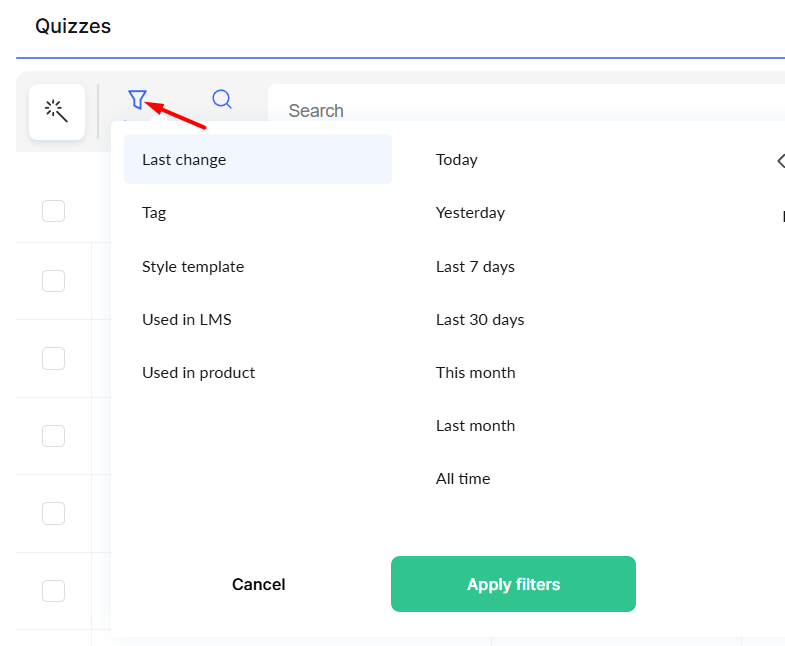The height and width of the screenshot is (646, 785).
Task: Pick the All time range option
Action: pyautogui.click(x=463, y=478)
